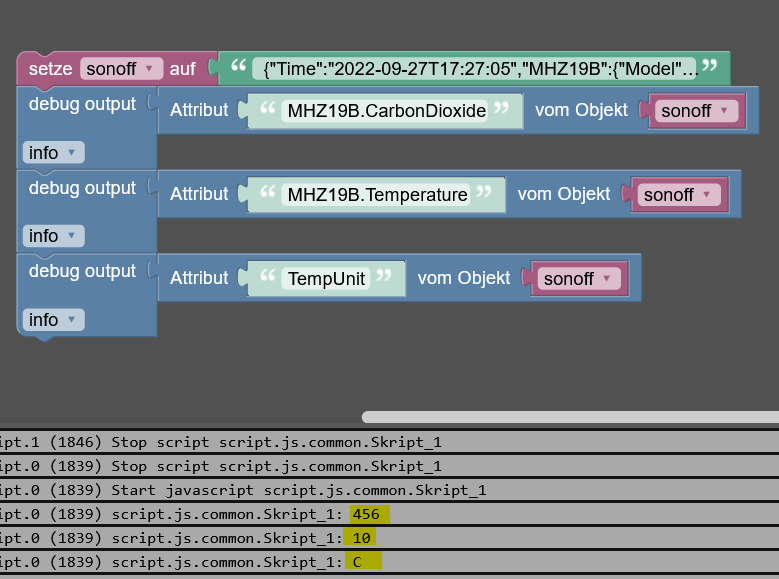The width and height of the screenshot is (779, 579).
Task: Select the second debug output block label
Action: (82, 188)
